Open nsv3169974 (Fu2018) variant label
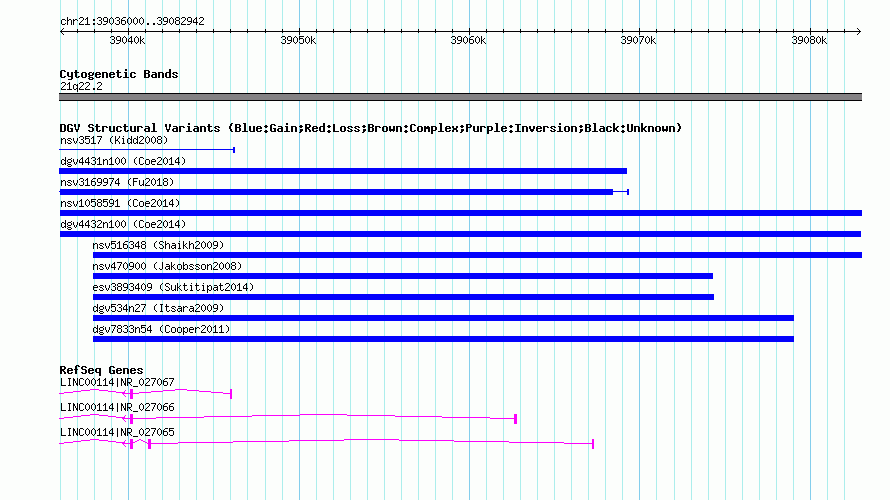This screenshot has height=500, width=890. [117, 182]
